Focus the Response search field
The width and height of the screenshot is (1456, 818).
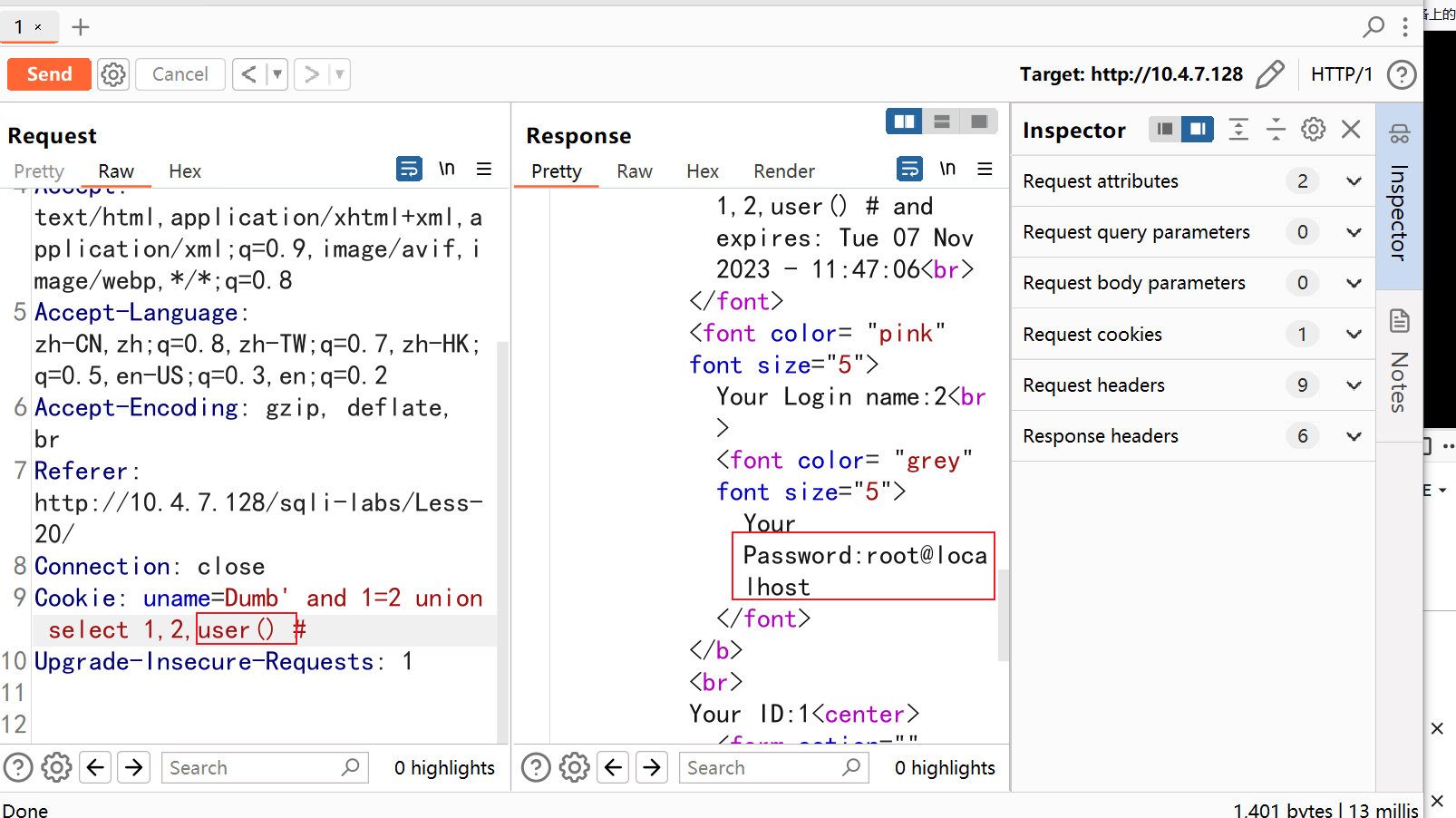click(x=774, y=768)
